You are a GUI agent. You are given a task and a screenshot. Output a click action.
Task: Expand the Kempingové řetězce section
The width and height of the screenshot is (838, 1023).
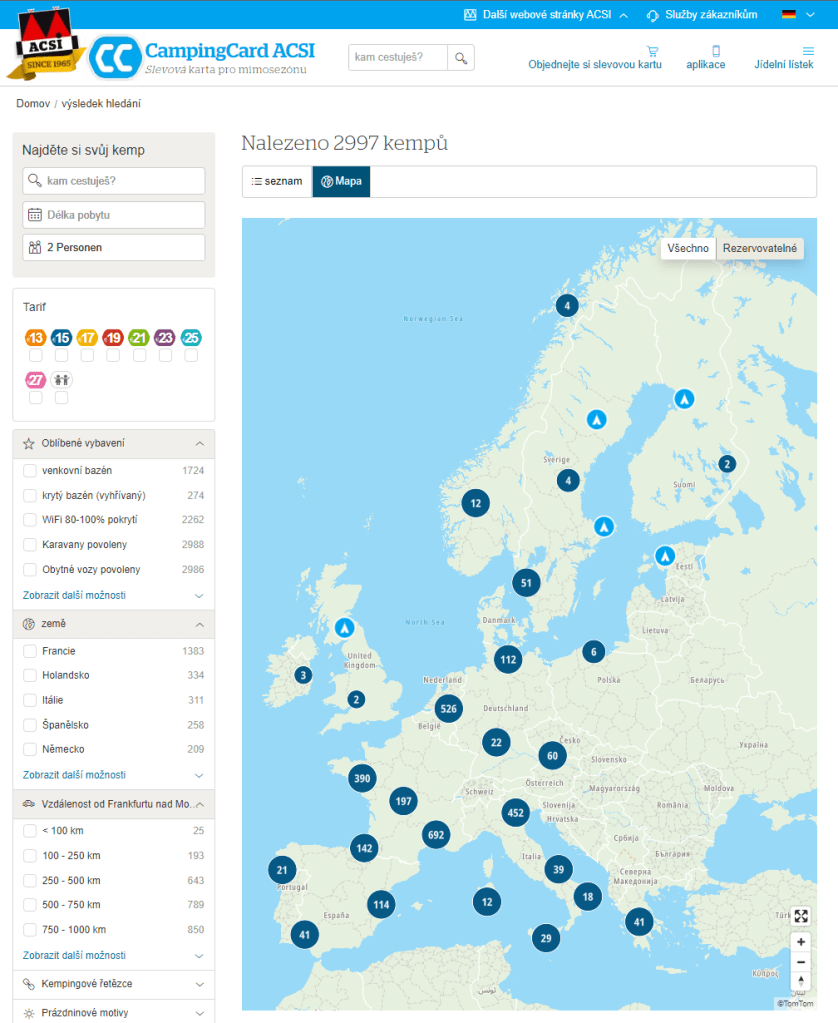[x=113, y=984]
